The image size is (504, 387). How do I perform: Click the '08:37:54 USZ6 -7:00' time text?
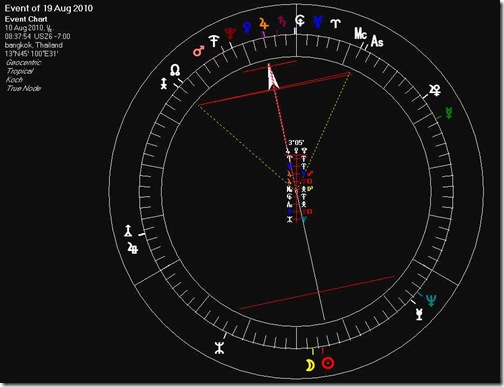37,36
